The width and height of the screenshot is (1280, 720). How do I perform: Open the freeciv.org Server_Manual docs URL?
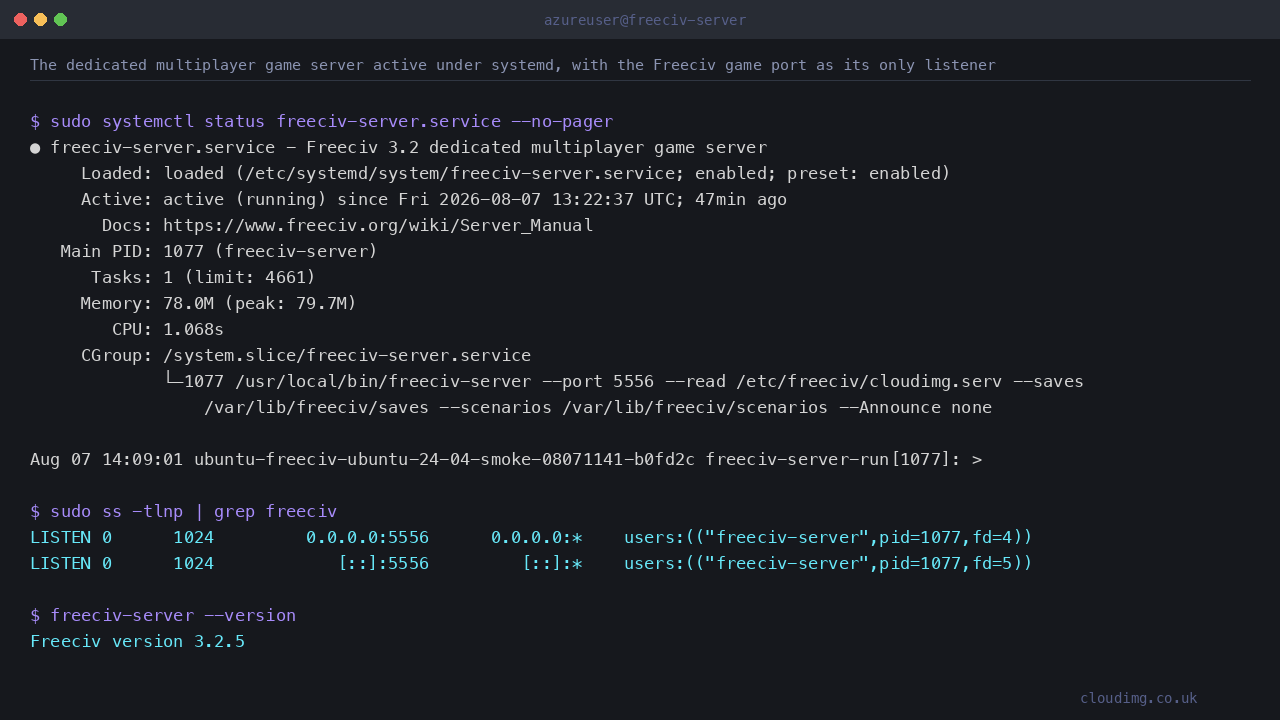[378, 225]
